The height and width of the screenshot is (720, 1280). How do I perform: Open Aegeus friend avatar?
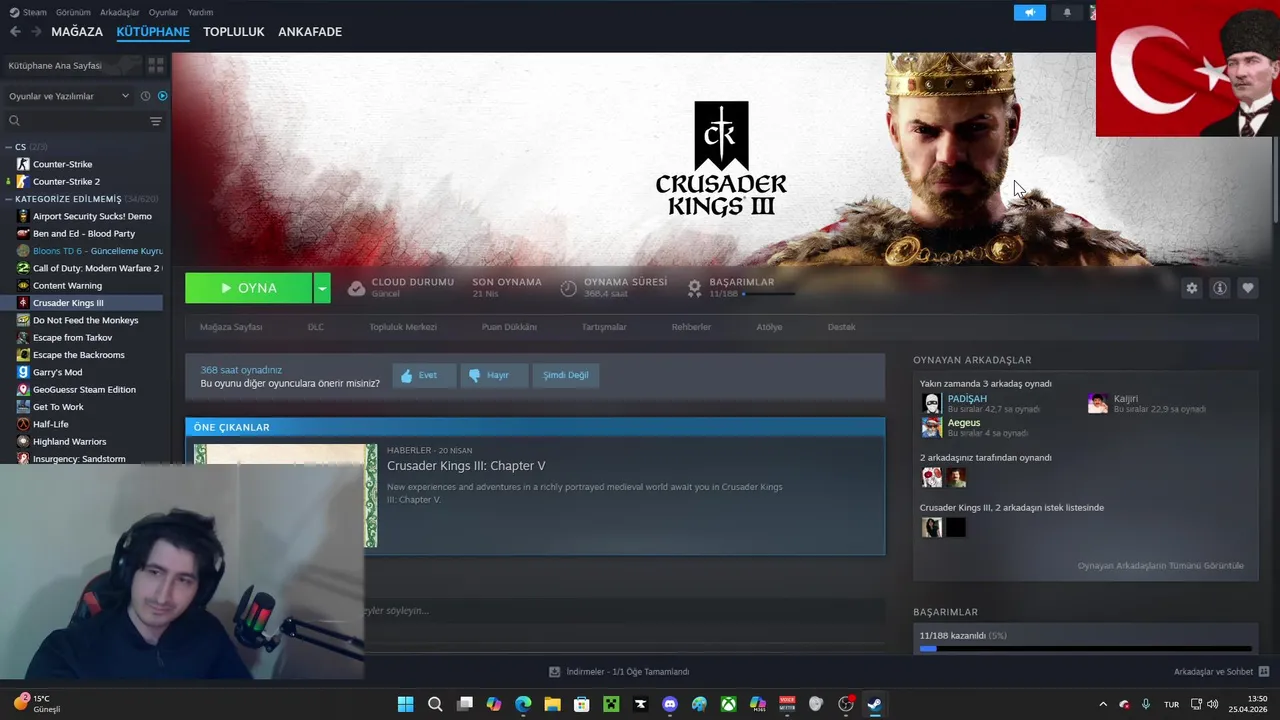[x=932, y=427]
